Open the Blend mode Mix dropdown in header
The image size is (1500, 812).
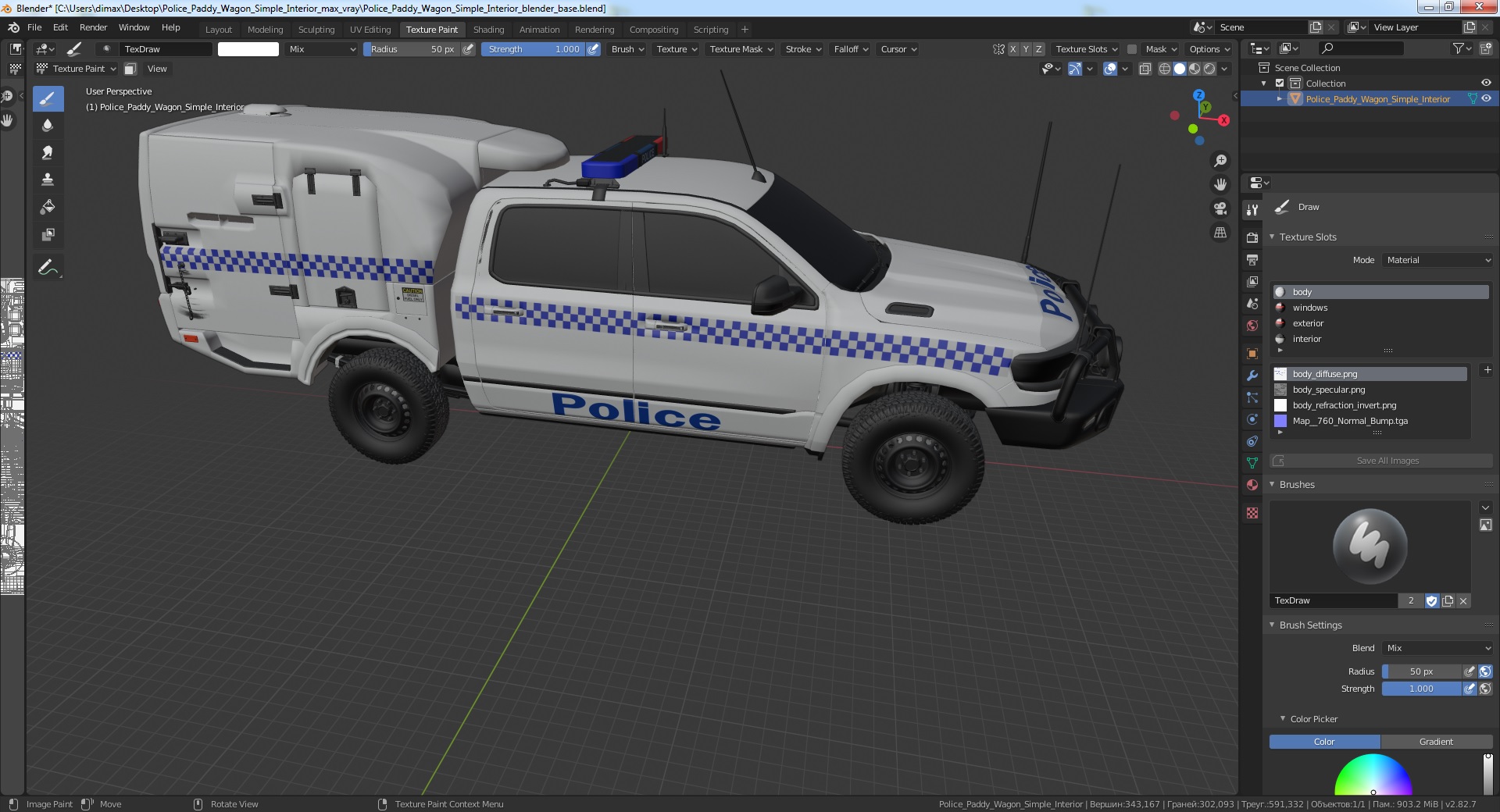[x=322, y=49]
